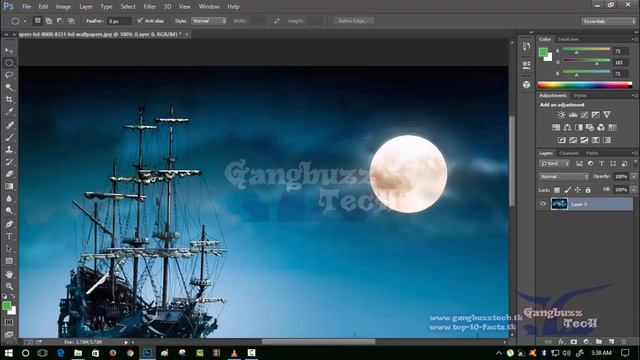Open the tool preset picker arrow
Image resolution: width=640 pixels, height=360 pixels.
pyautogui.click(x=25, y=21)
